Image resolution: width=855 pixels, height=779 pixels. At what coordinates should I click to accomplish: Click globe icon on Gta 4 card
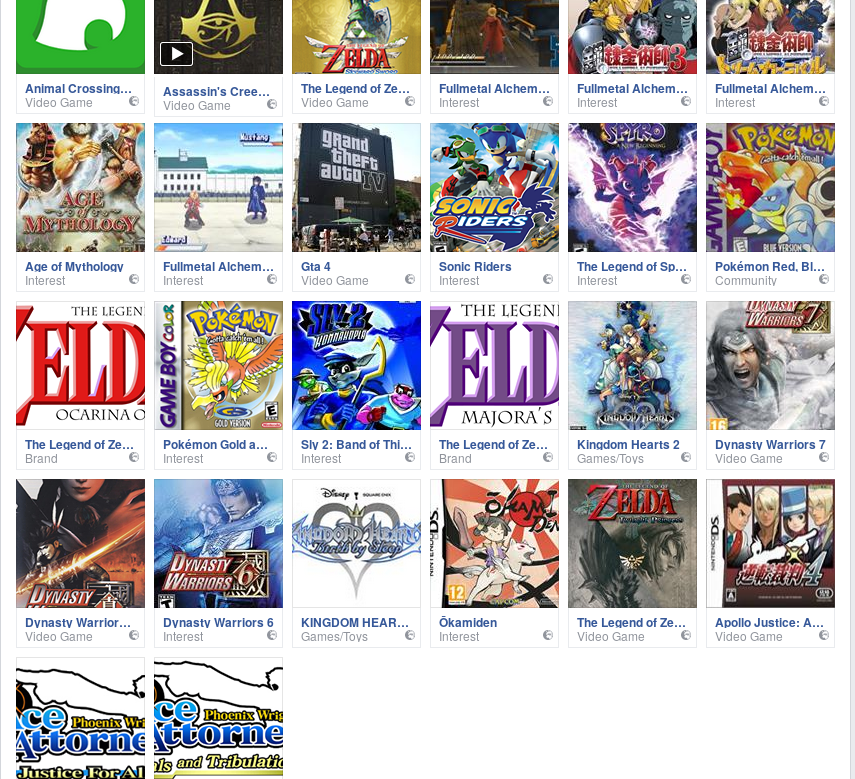tap(410, 279)
